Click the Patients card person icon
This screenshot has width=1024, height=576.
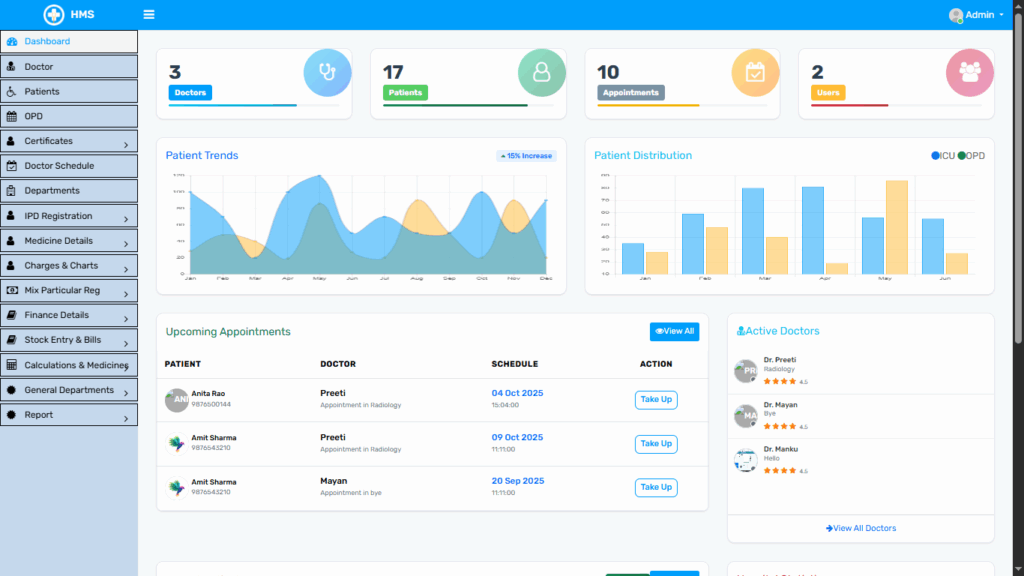(541, 73)
